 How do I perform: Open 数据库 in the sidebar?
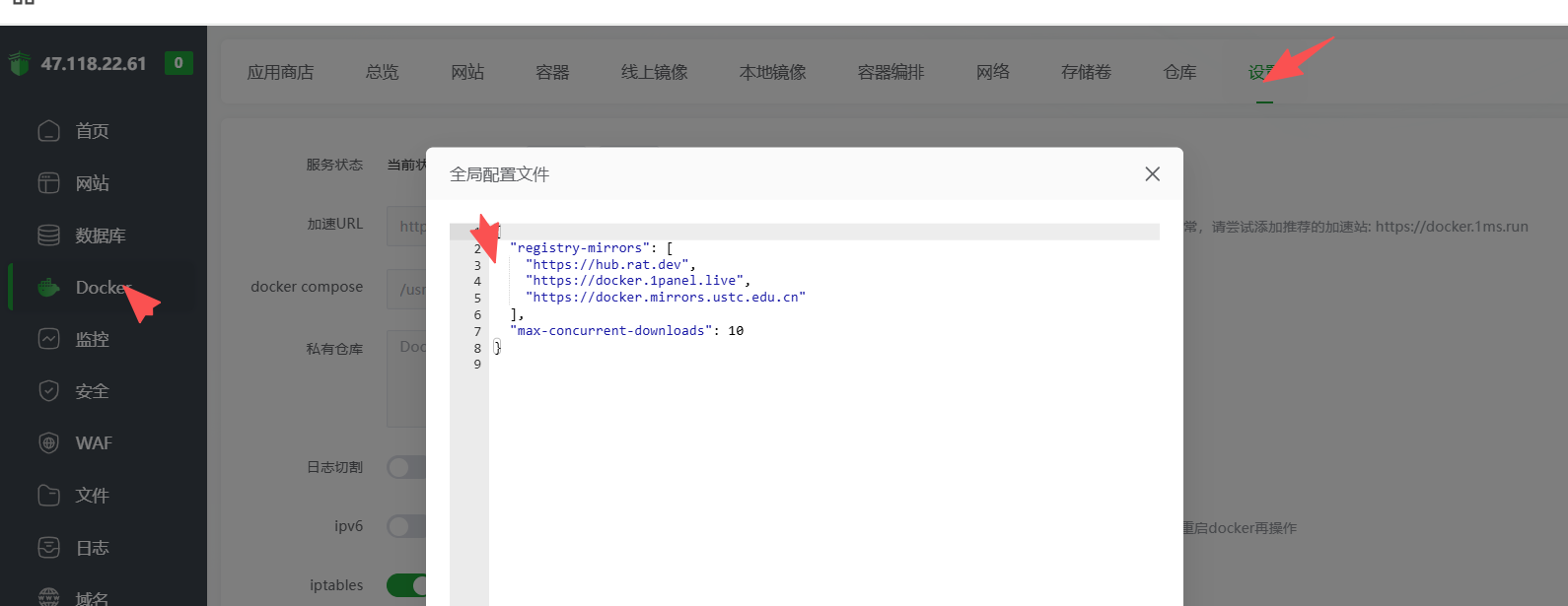[x=103, y=236]
